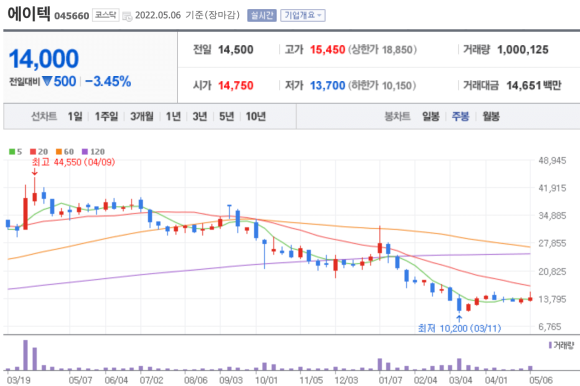This screenshot has height=386, width=580.
Task: Select the 10년 line chart tab
Action: 256,116
